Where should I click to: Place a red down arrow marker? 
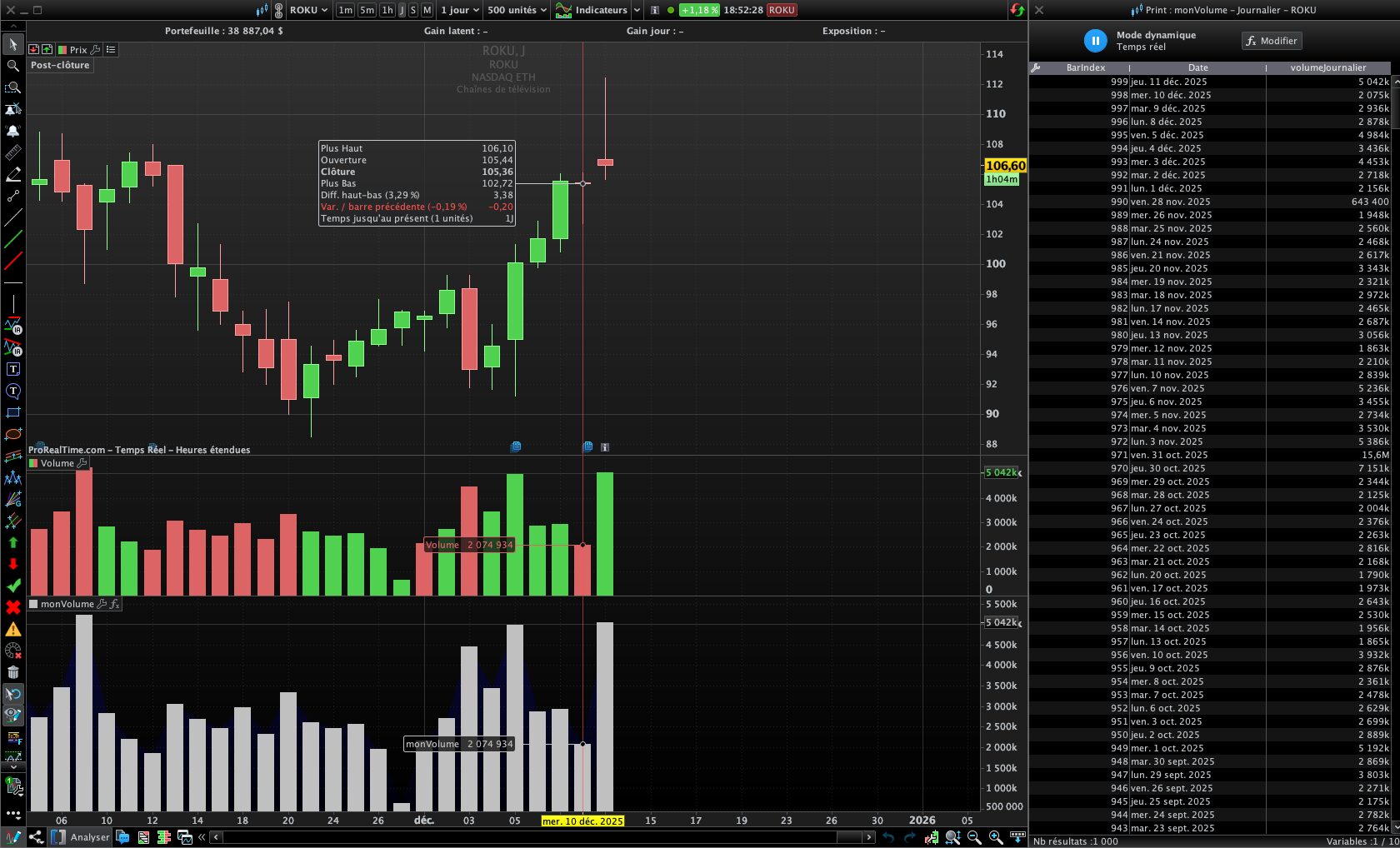pos(13,564)
